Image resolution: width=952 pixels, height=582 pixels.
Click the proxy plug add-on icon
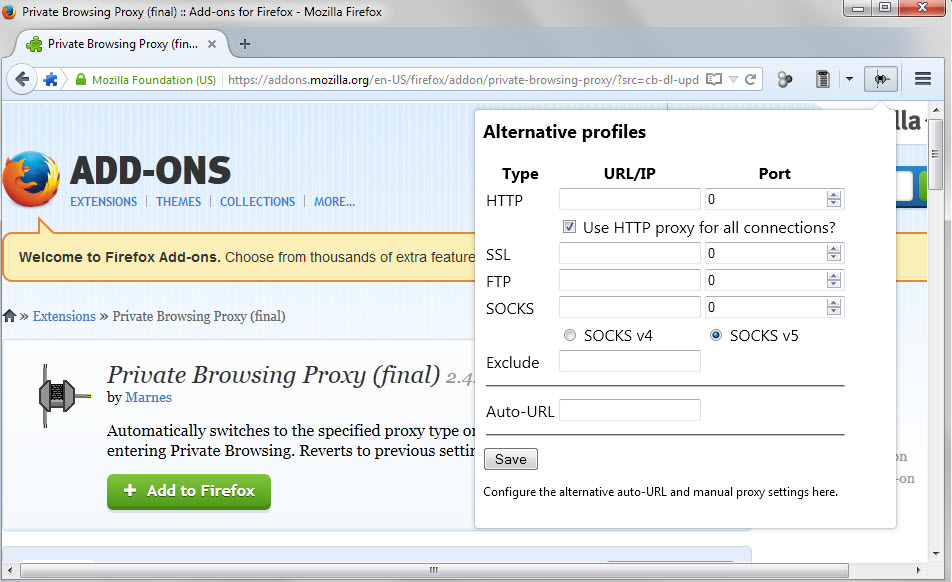pos(64,396)
